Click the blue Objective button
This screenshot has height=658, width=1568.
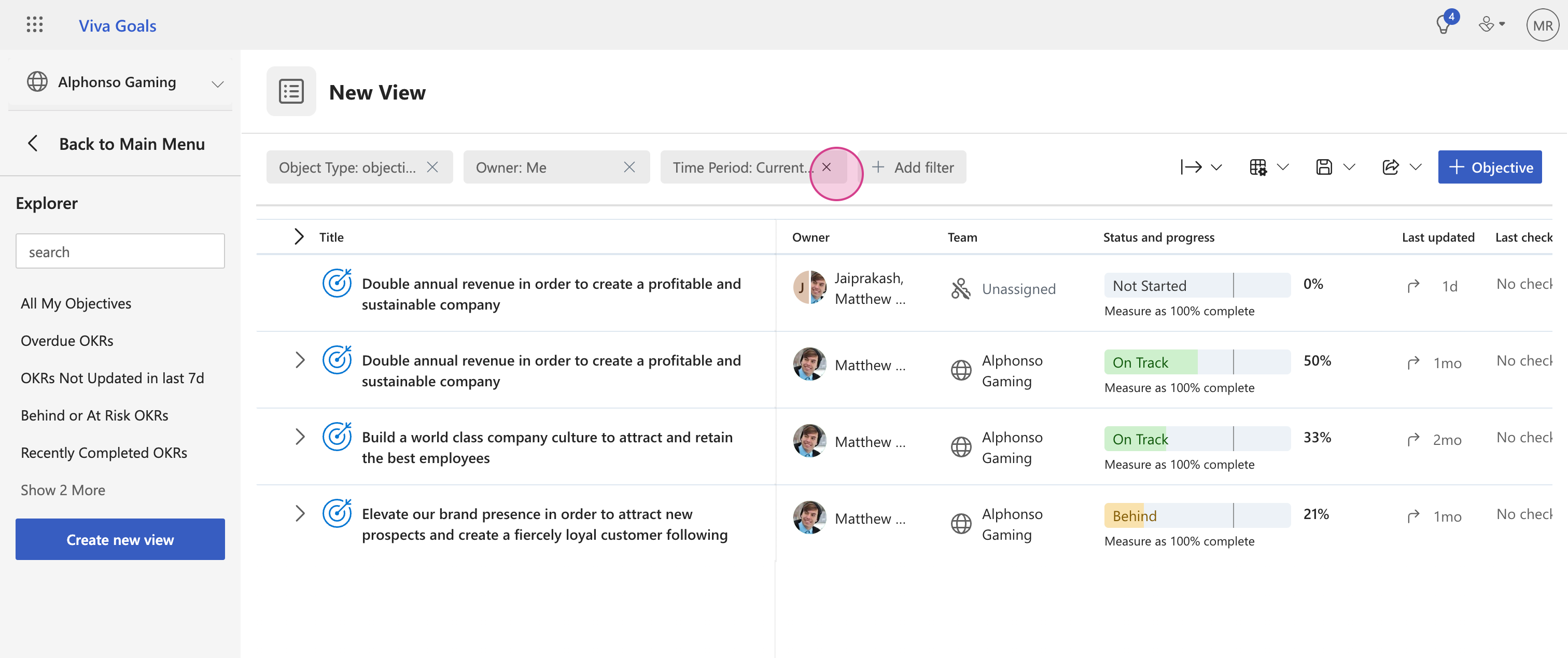1490,167
